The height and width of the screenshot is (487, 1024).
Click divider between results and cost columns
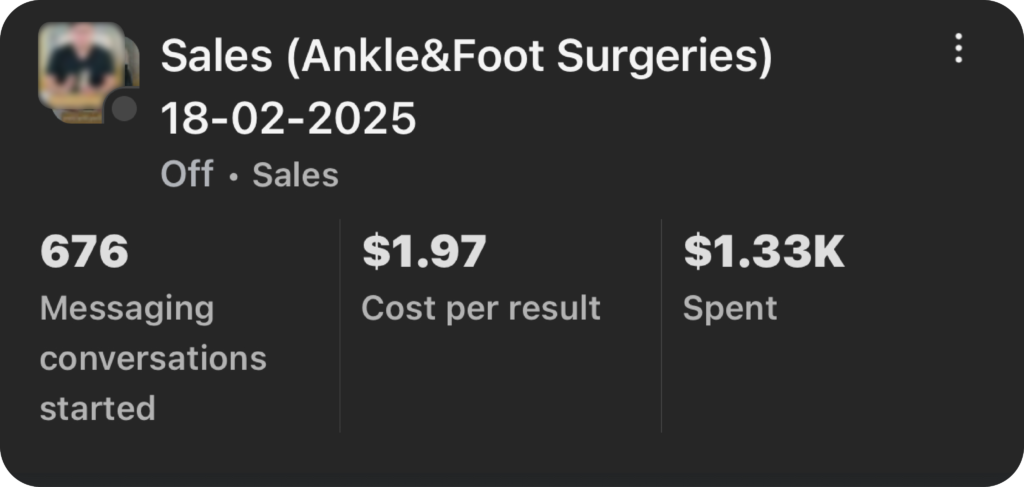340,326
